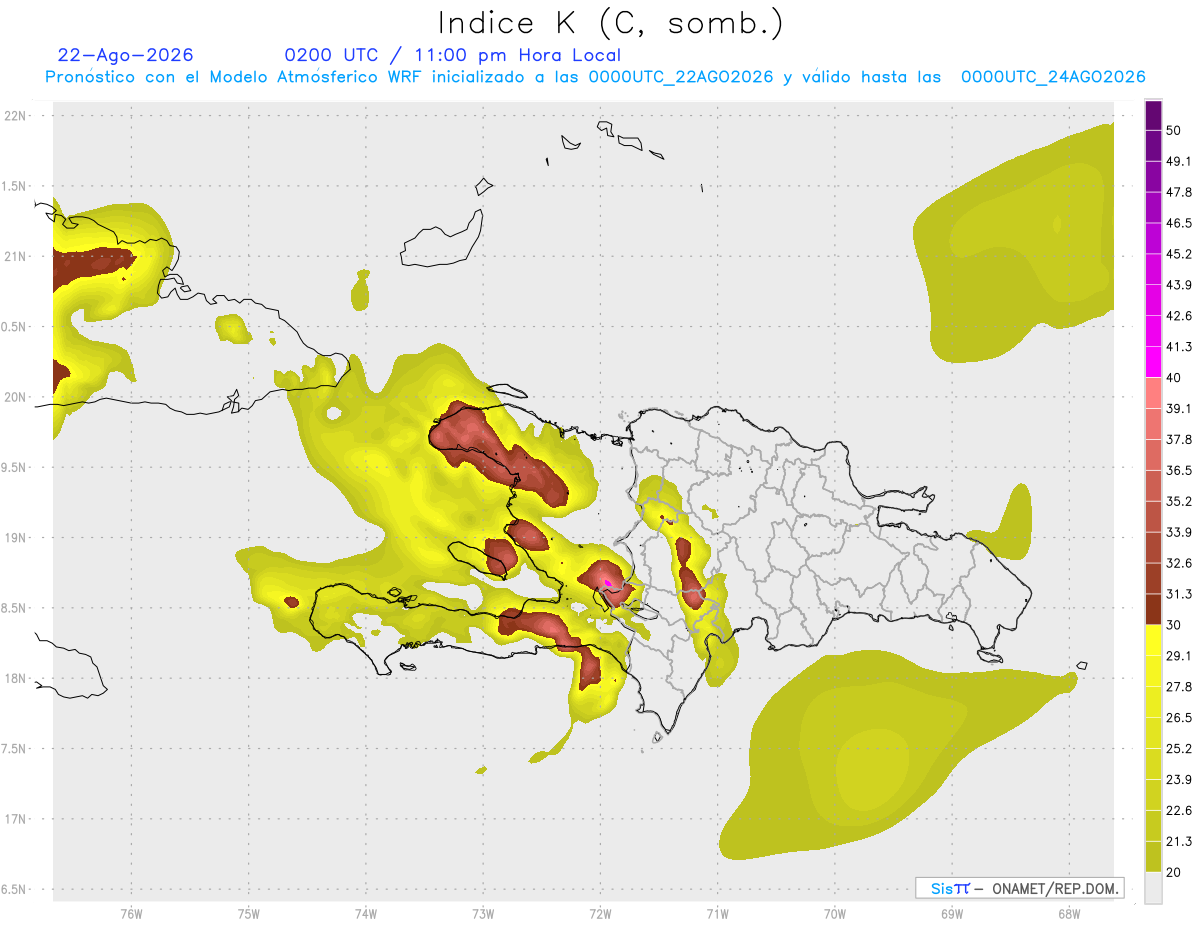Click the 'SisTT - ONAMET/REP.DOM.' credit box
Screen dimensions: 1200x927
[x=1020, y=888]
